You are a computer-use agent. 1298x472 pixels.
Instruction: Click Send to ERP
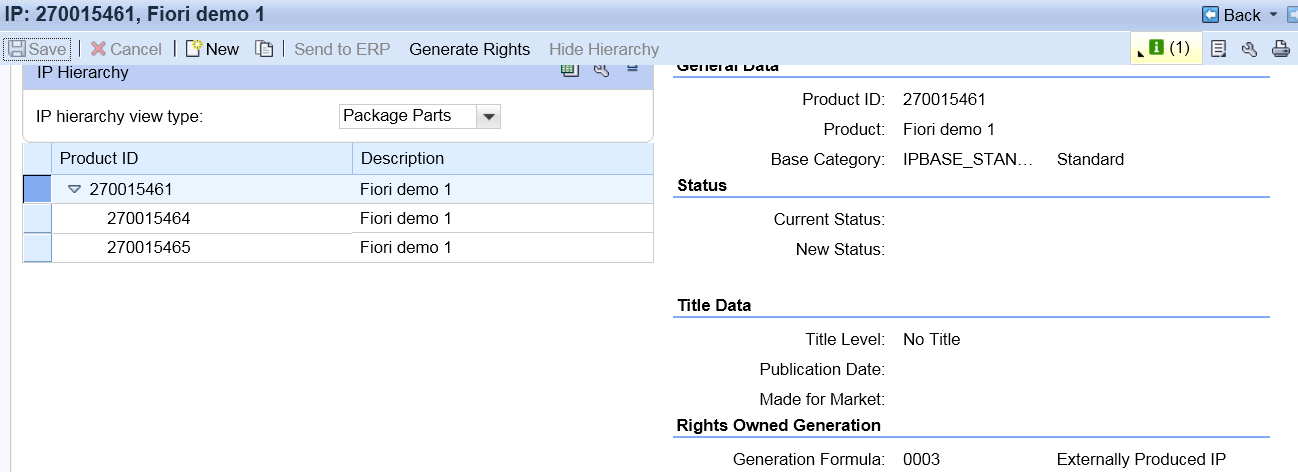pyautogui.click(x=342, y=49)
